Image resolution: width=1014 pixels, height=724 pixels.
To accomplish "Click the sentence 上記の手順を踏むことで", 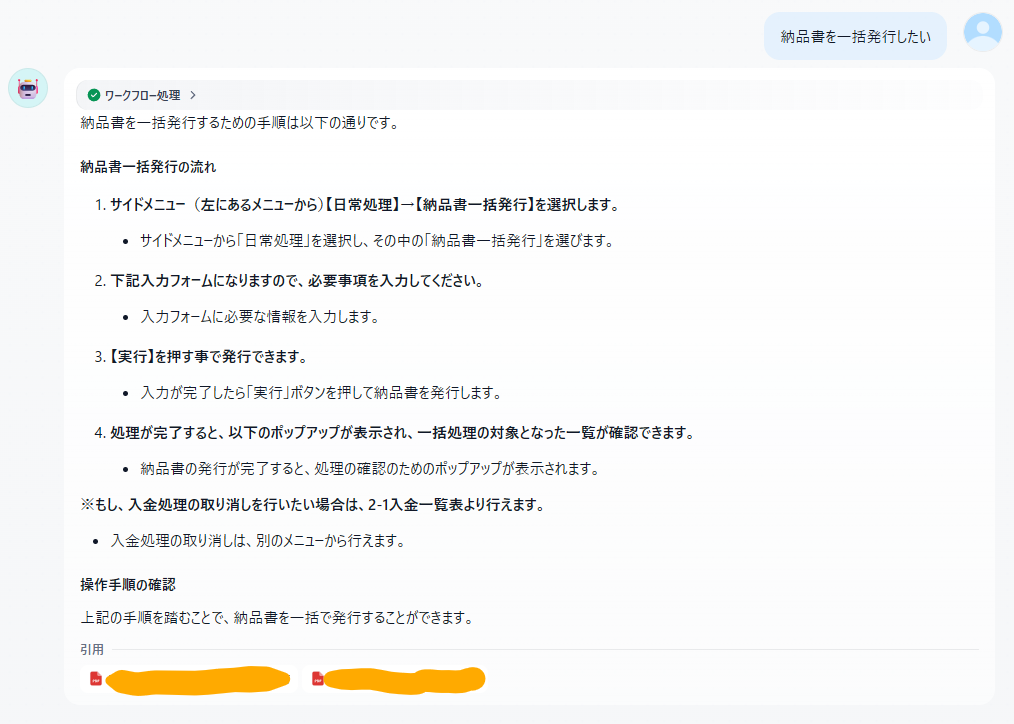I will (x=277, y=617).
